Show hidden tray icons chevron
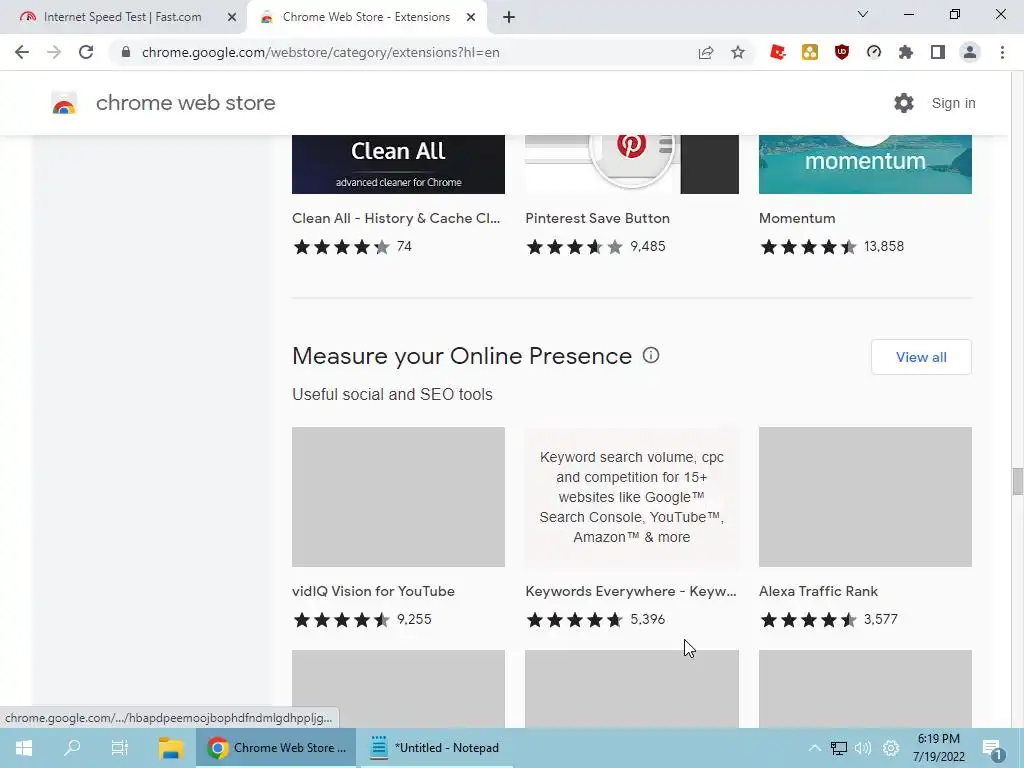Viewport: 1024px width, 768px height. point(814,748)
